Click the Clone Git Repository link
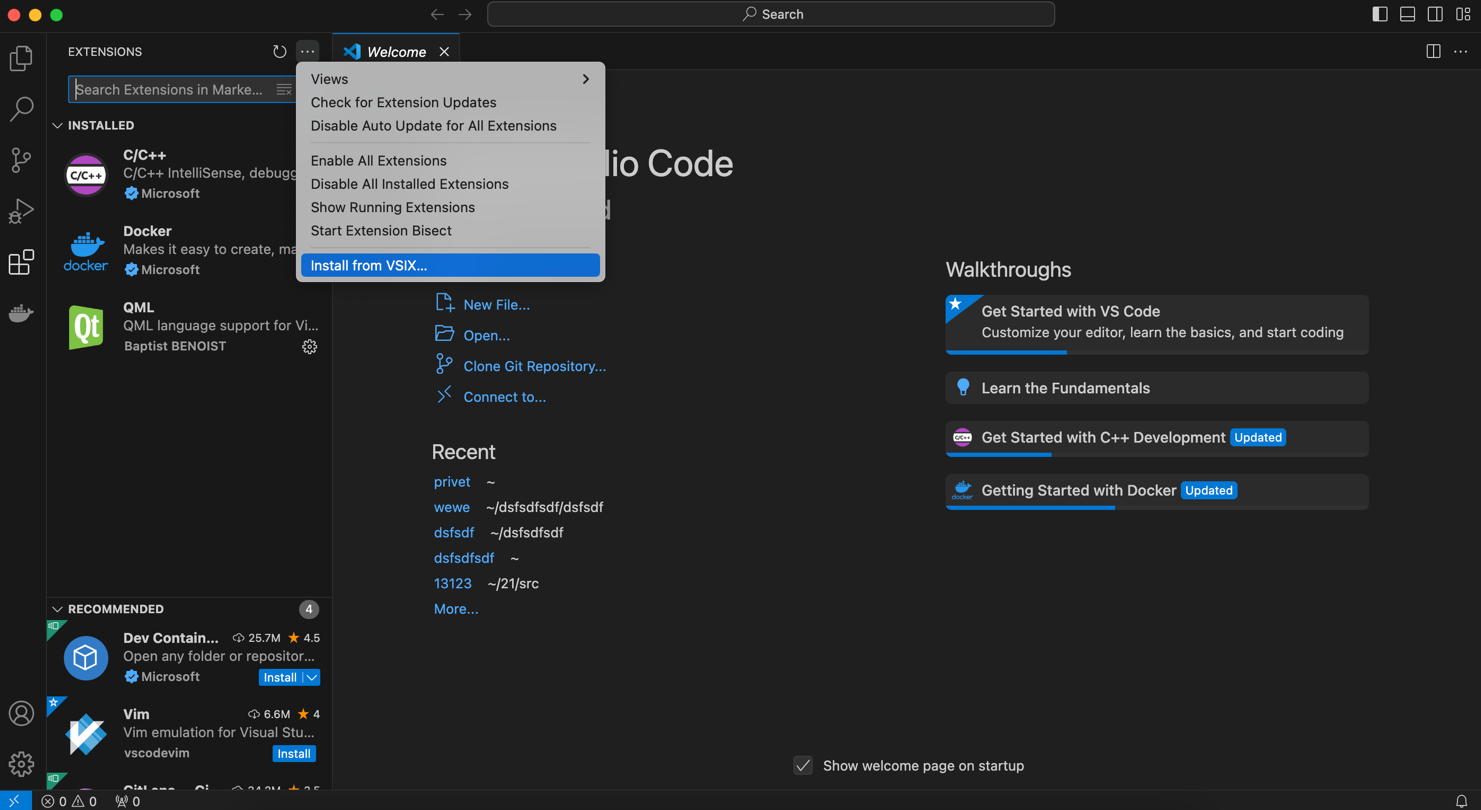Viewport: 1481px width, 810px height. (534, 366)
